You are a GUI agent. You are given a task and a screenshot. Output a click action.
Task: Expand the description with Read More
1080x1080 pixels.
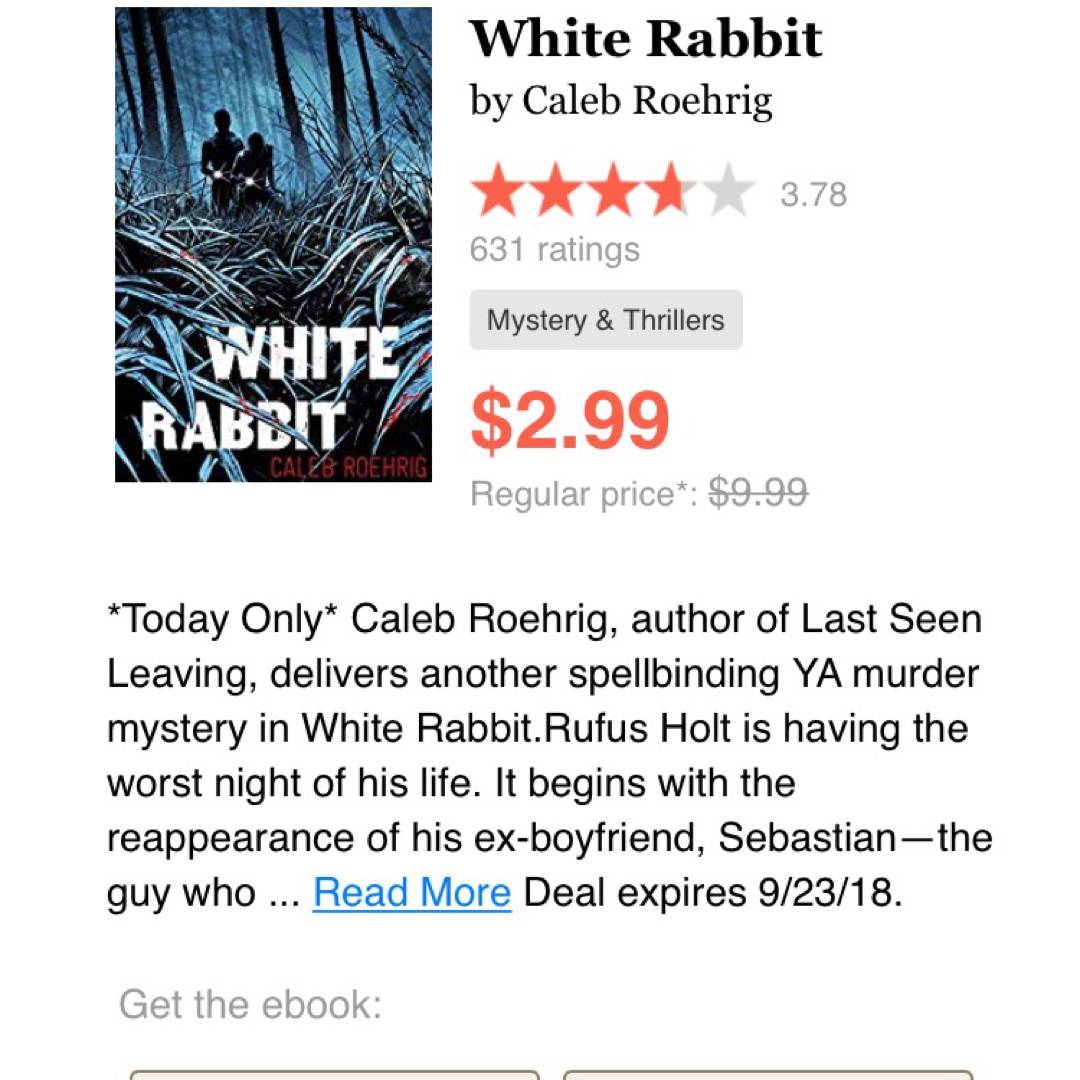(x=412, y=892)
